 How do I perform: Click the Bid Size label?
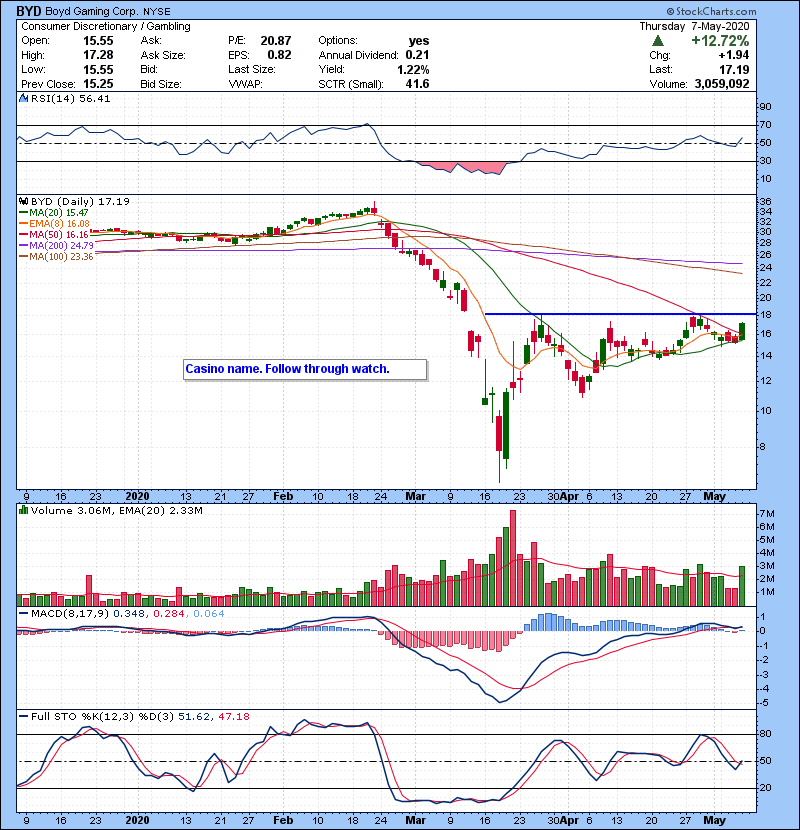161,84
